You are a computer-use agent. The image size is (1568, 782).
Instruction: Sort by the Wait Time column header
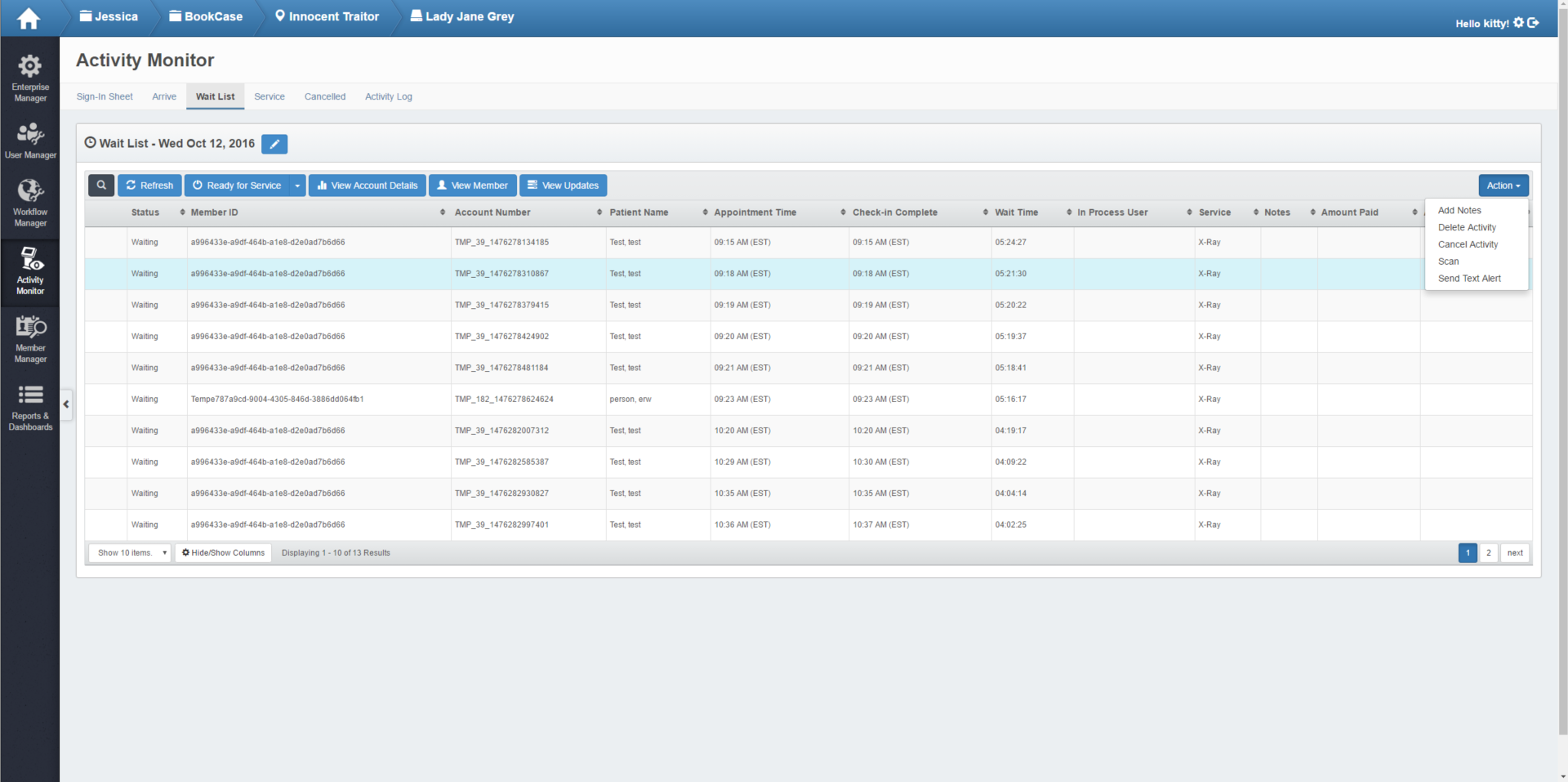click(1016, 212)
